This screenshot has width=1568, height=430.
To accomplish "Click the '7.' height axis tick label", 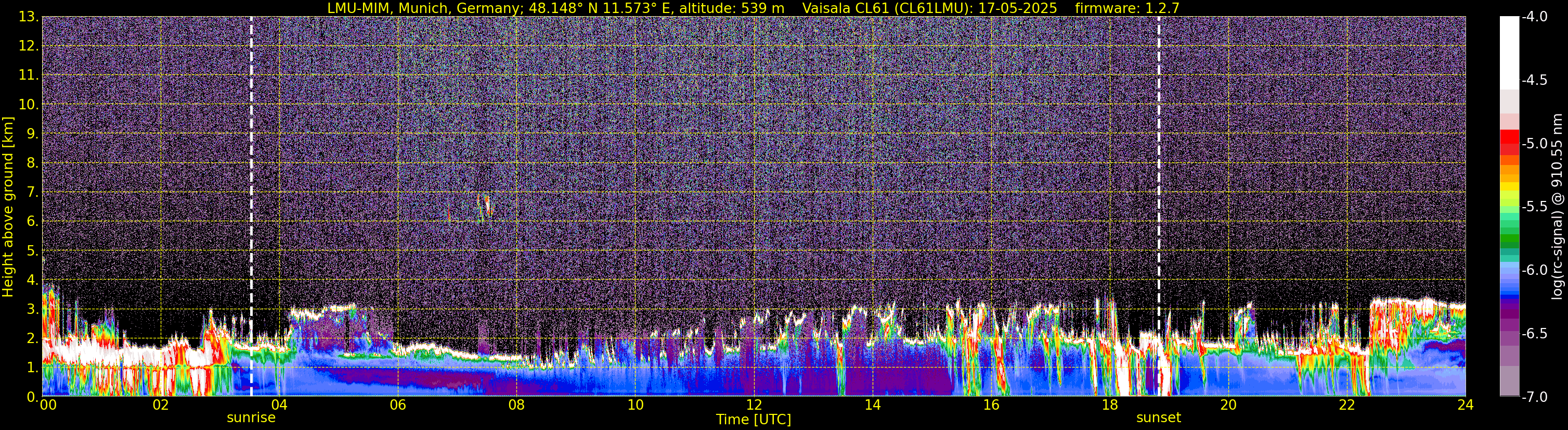I will [x=32, y=193].
